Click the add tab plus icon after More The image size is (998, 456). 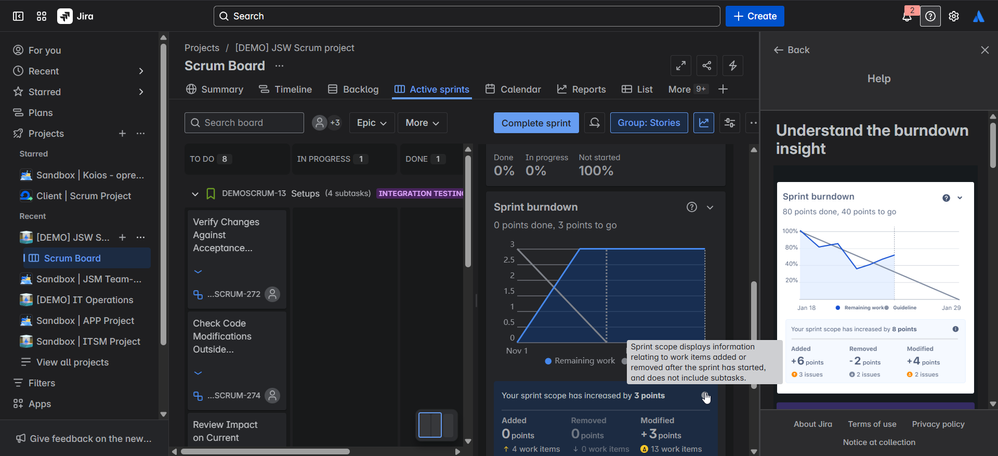coord(723,89)
